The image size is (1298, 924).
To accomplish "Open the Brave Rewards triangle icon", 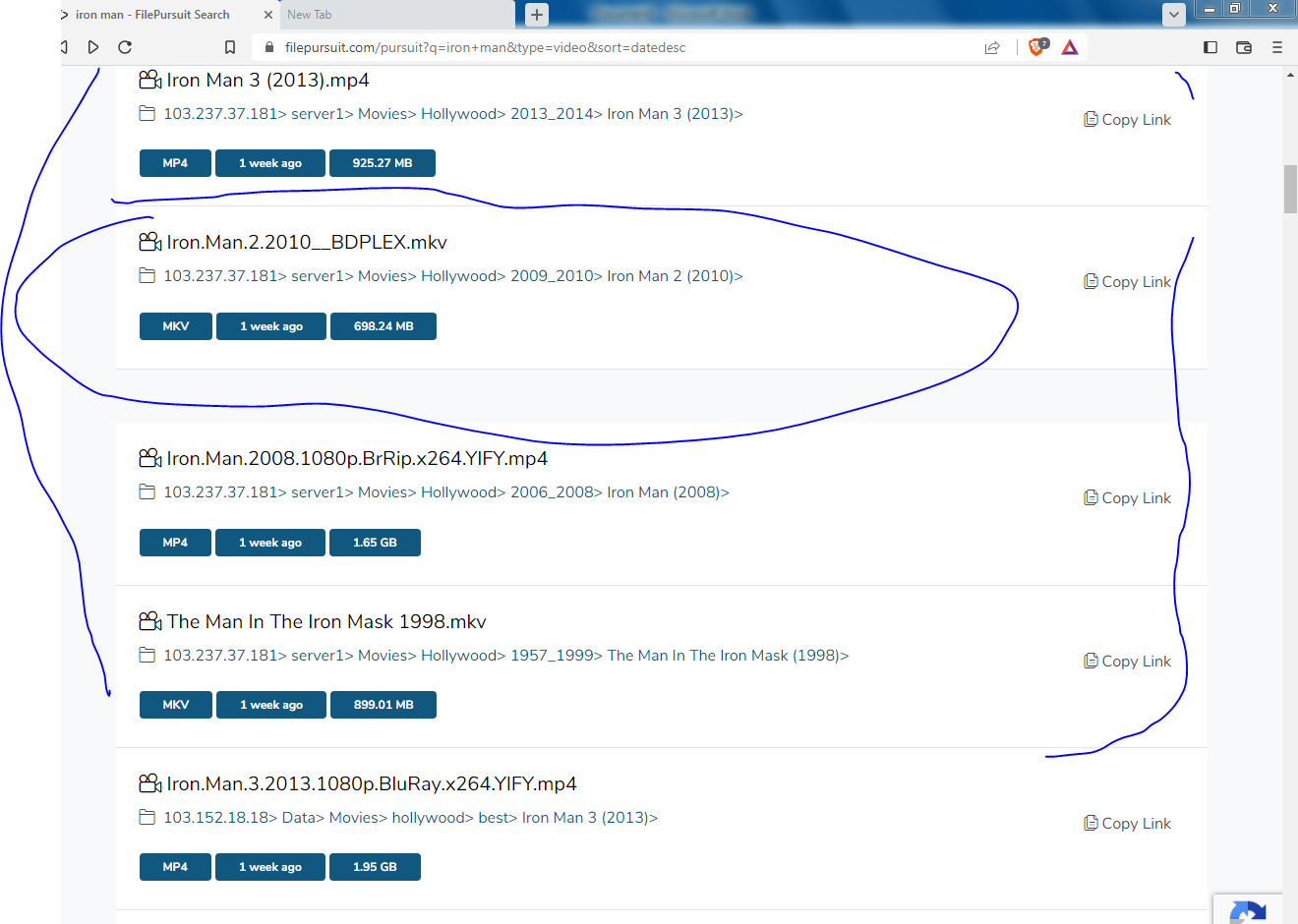I will click(x=1070, y=47).
